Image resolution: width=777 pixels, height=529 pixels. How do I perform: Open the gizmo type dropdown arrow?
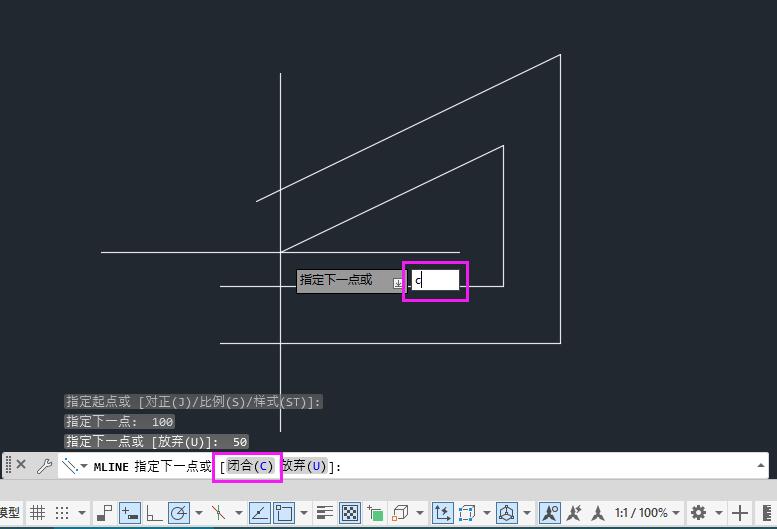click(527, 513)
